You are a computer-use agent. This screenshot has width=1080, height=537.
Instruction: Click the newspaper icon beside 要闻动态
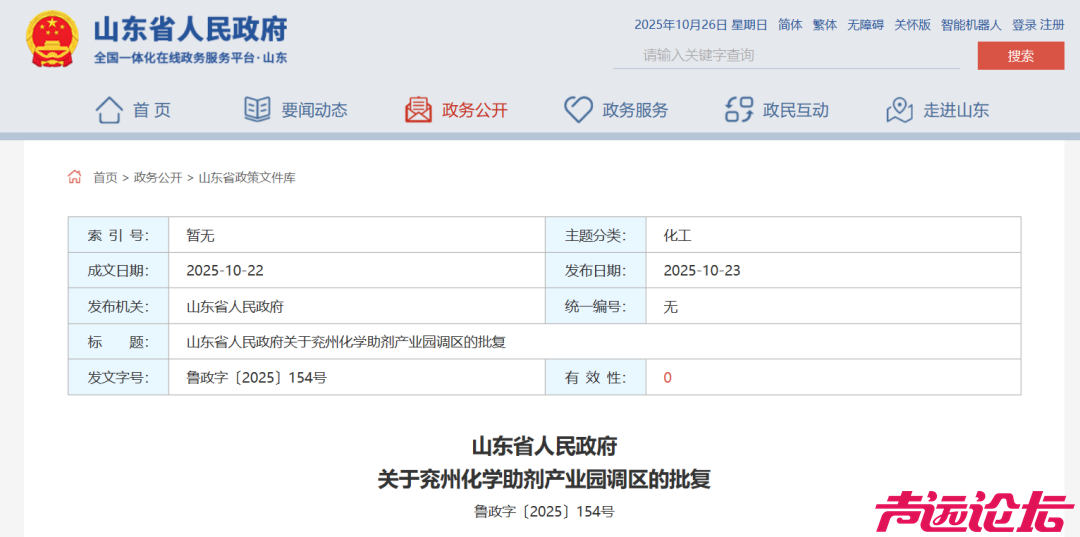pyautogui.click(x=258, y=109)
